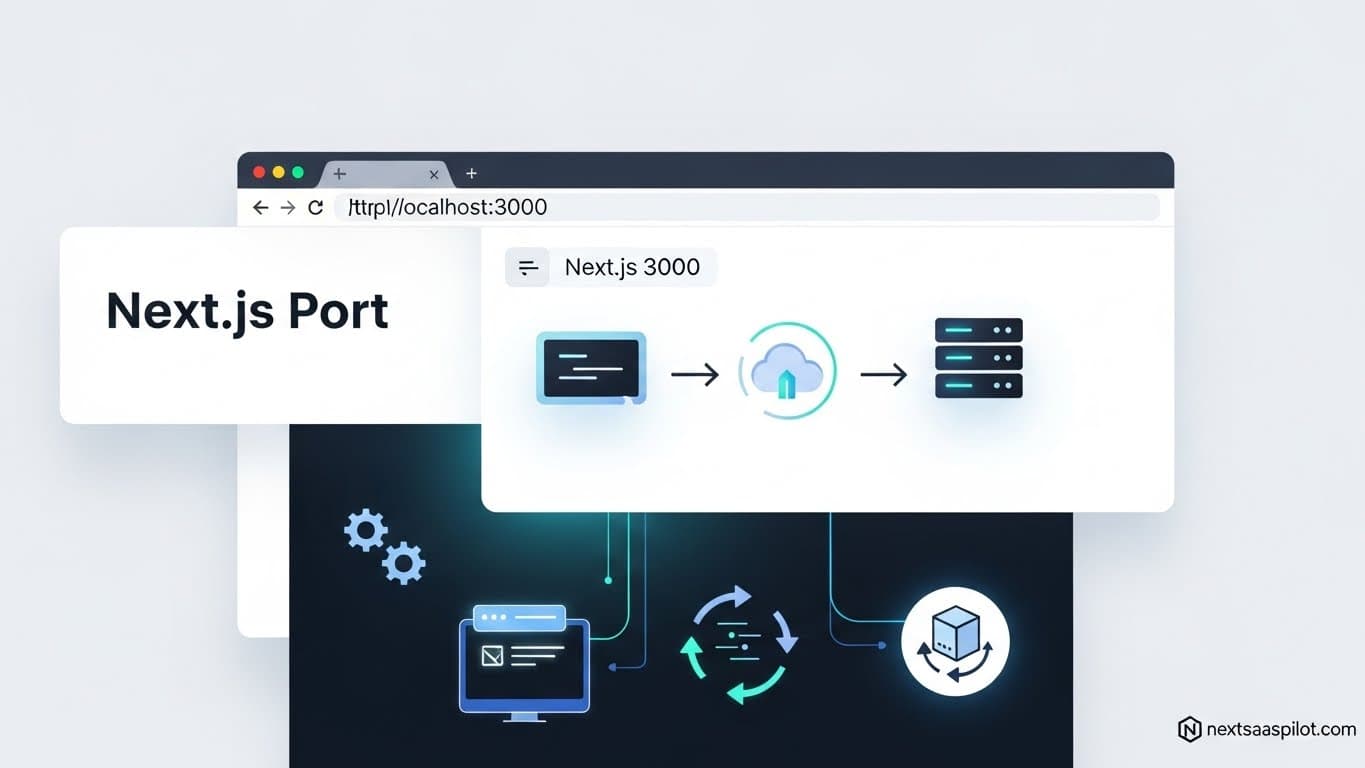Reload the page with the refresh icon
Viewport: 1365px width, 768px height.
(315, 207)
